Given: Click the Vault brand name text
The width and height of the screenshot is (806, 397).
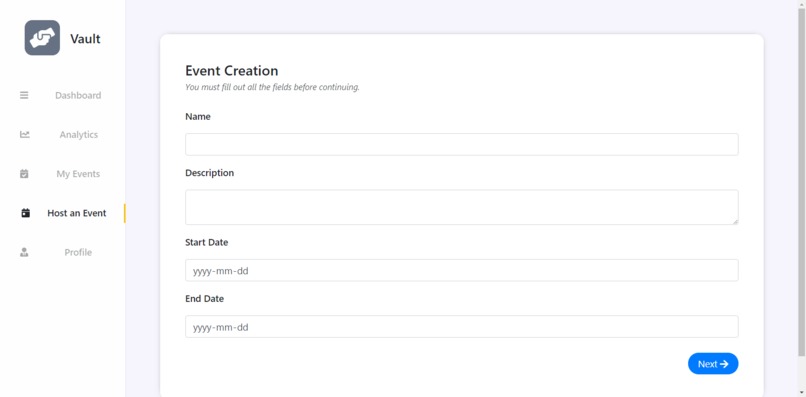Looking at the screenshot, I should pyautogui.click(x=85, y=39).
